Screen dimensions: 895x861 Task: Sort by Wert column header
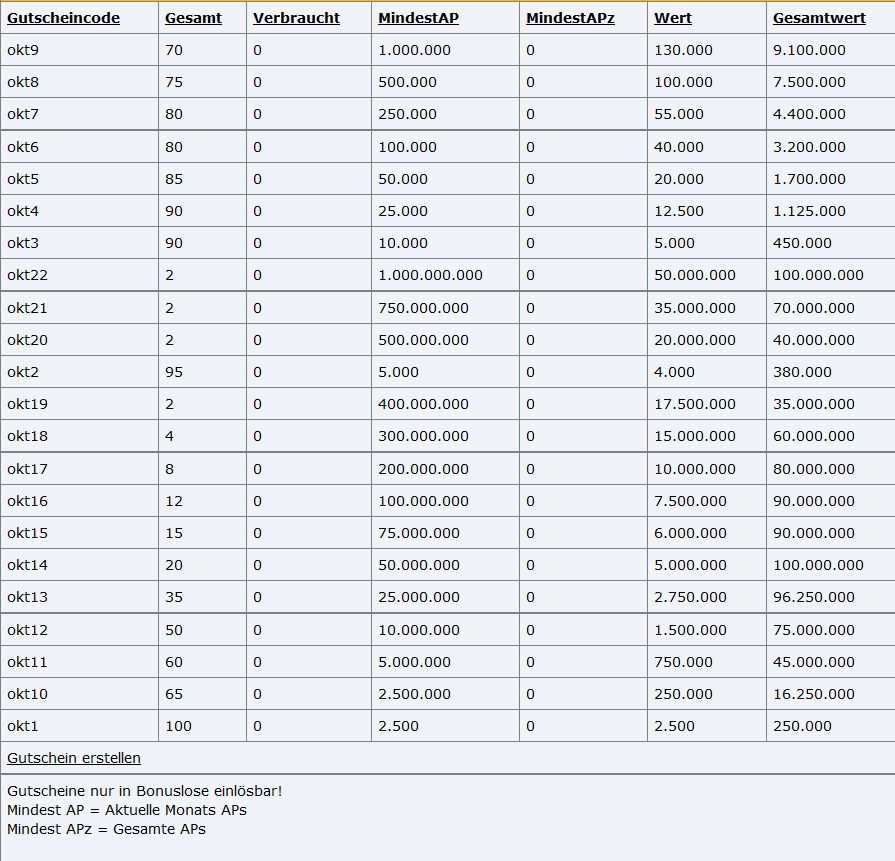(672, 18)
